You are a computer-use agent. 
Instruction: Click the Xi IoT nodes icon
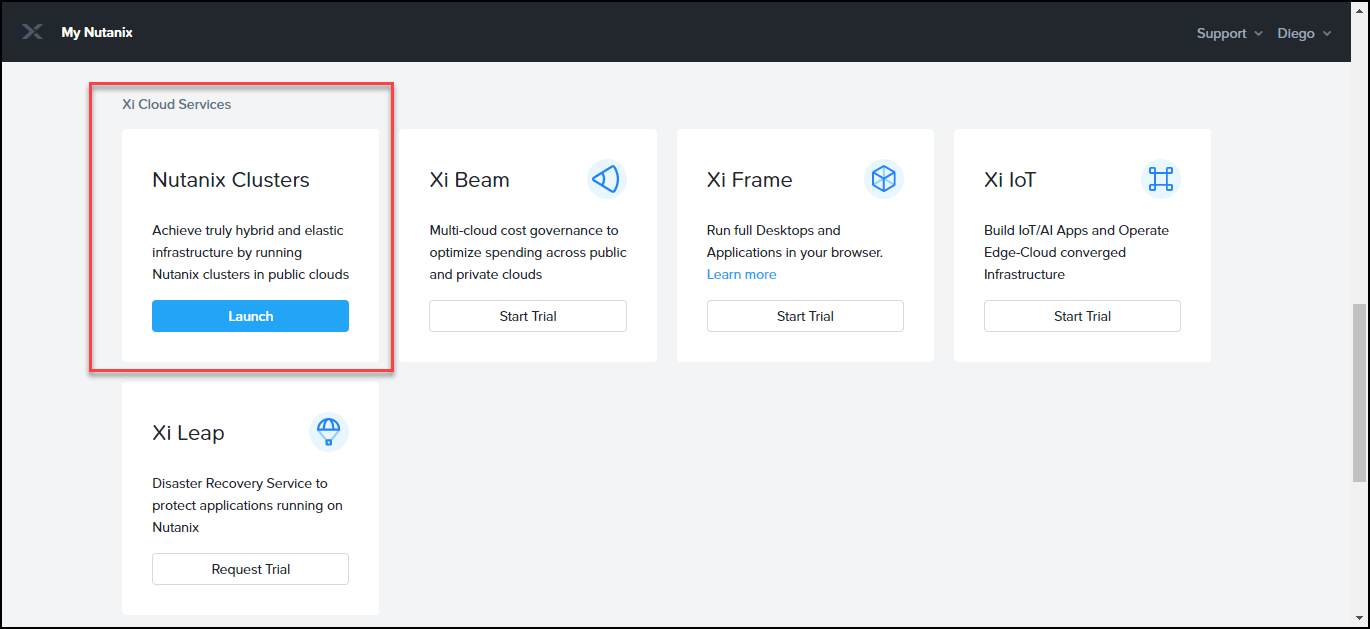1160,180
